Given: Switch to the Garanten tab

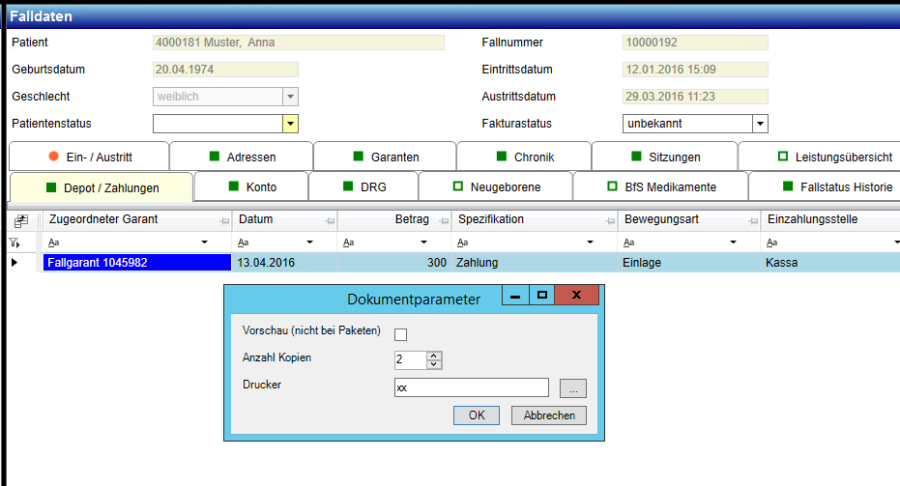Looking at the screenshot, I should click(x=385, y=157).
